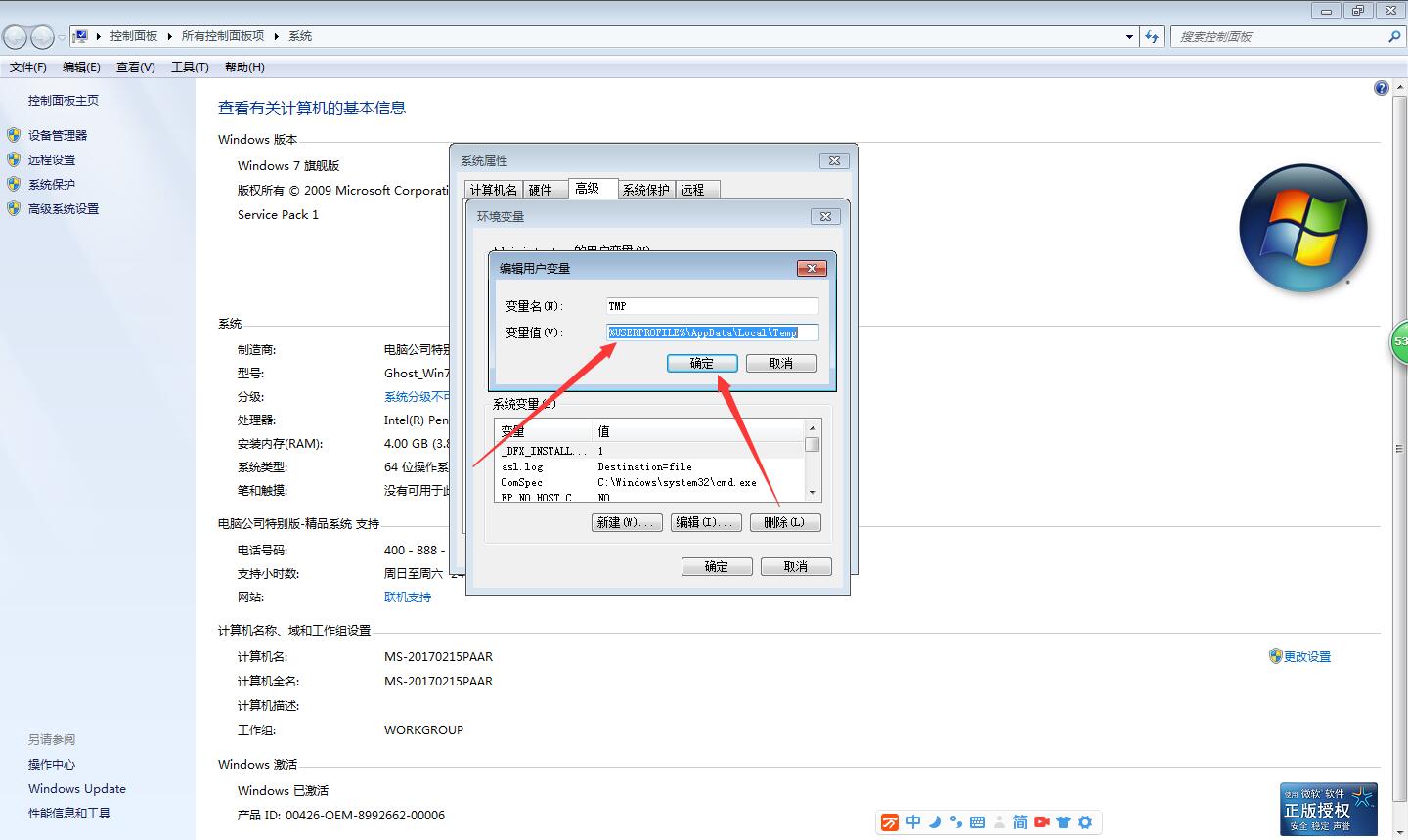Image resolution: width=1408 pixels, height=840 pixels.
Task: Click the red video camera IME icon
Action: click(x=1042, y=822)
